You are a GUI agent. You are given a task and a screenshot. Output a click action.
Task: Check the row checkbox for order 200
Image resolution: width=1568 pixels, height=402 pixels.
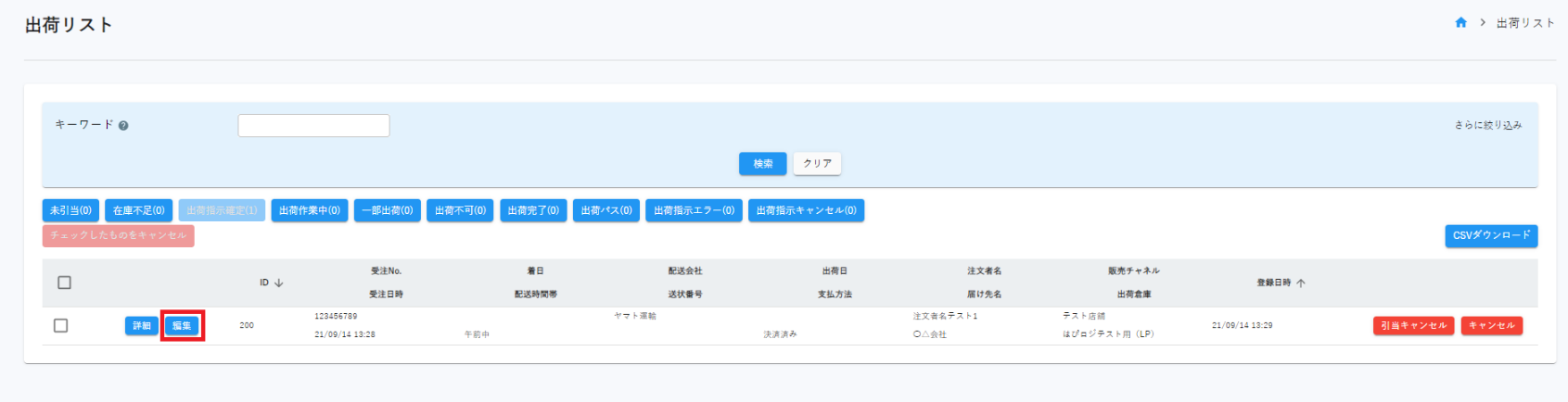[x=61, y=325]
